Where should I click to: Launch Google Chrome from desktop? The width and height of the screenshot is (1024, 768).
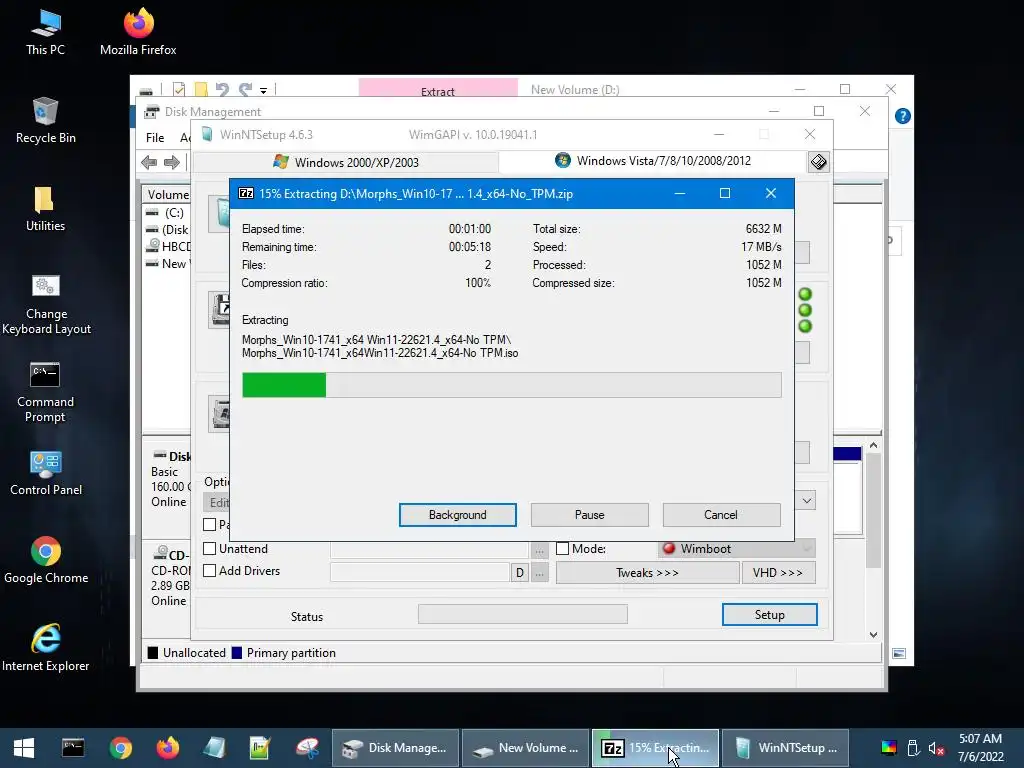click(46, 561)
